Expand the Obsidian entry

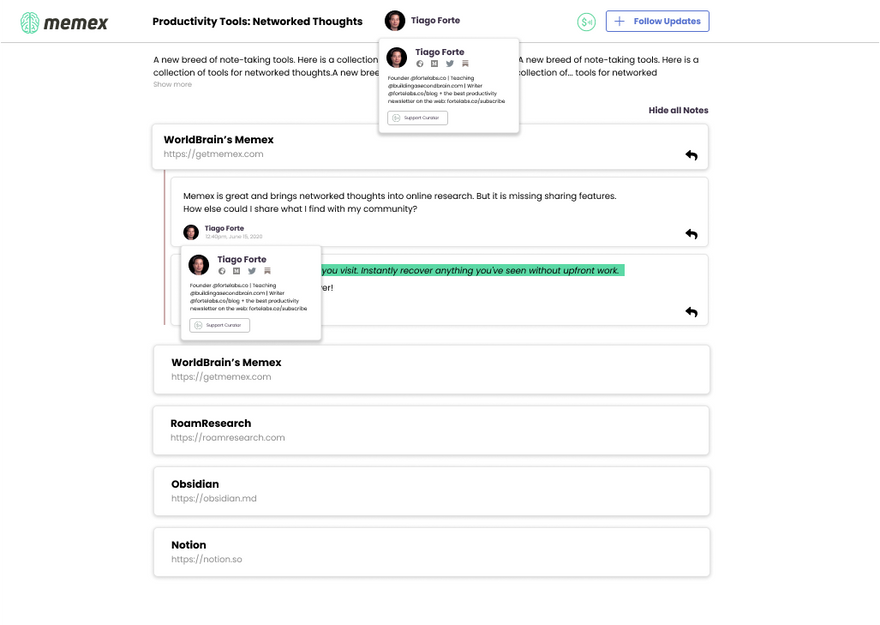(431, 491)
